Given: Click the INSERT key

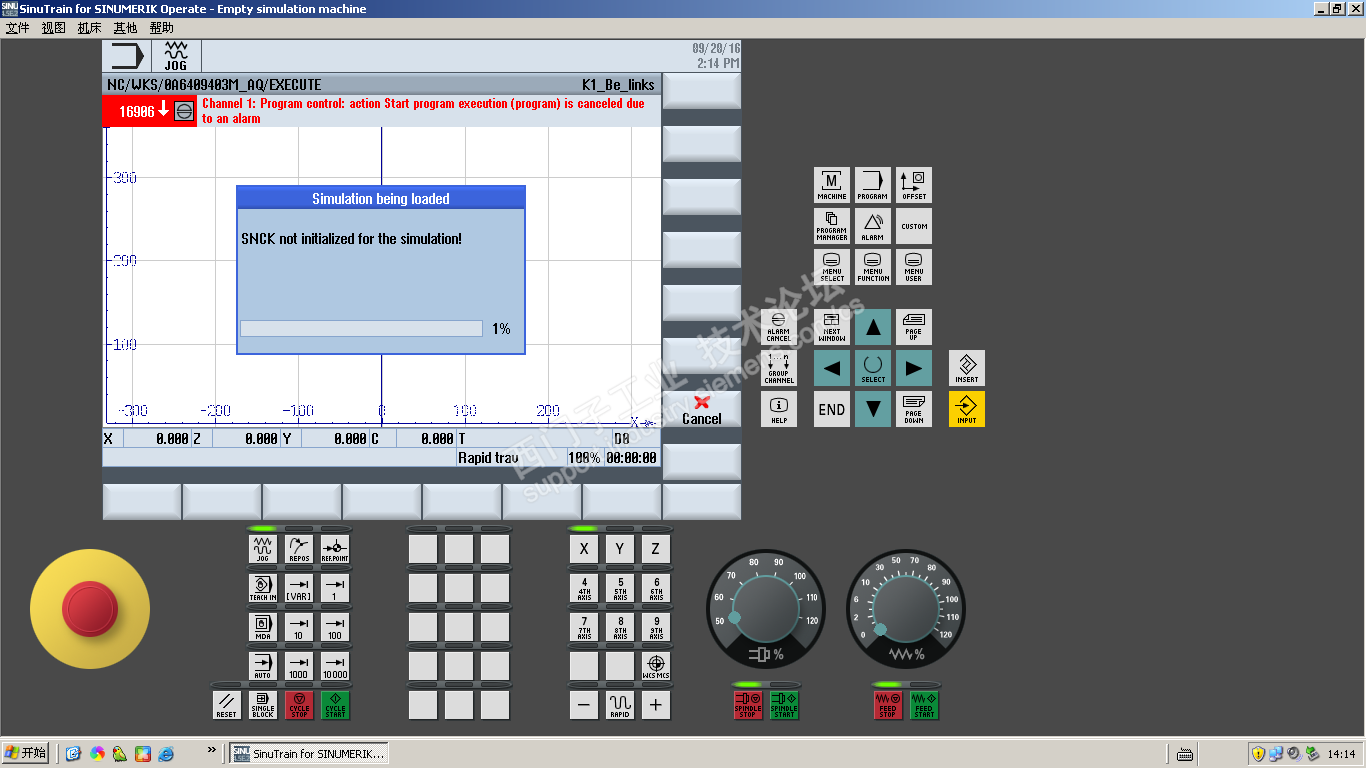Looking at the screenshot, I should coord(967,368).
